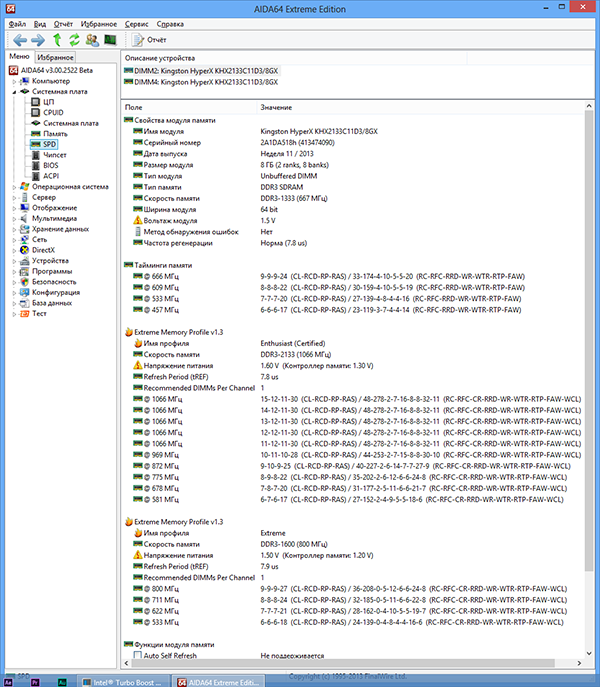This screenshot has height=687, width=600.
Task: Select the DirectX item in tree
Action: pyautogui.click(x=43, y=250)
